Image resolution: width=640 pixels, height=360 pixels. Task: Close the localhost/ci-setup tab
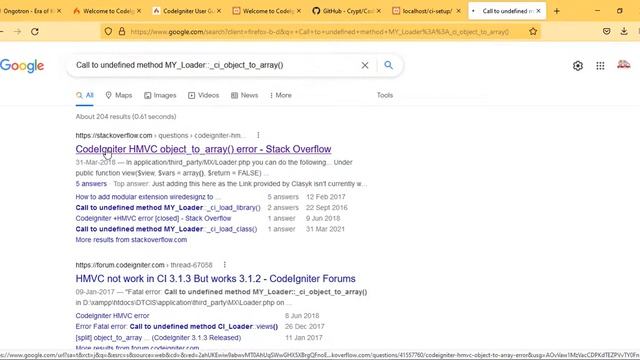pos(458,11)
